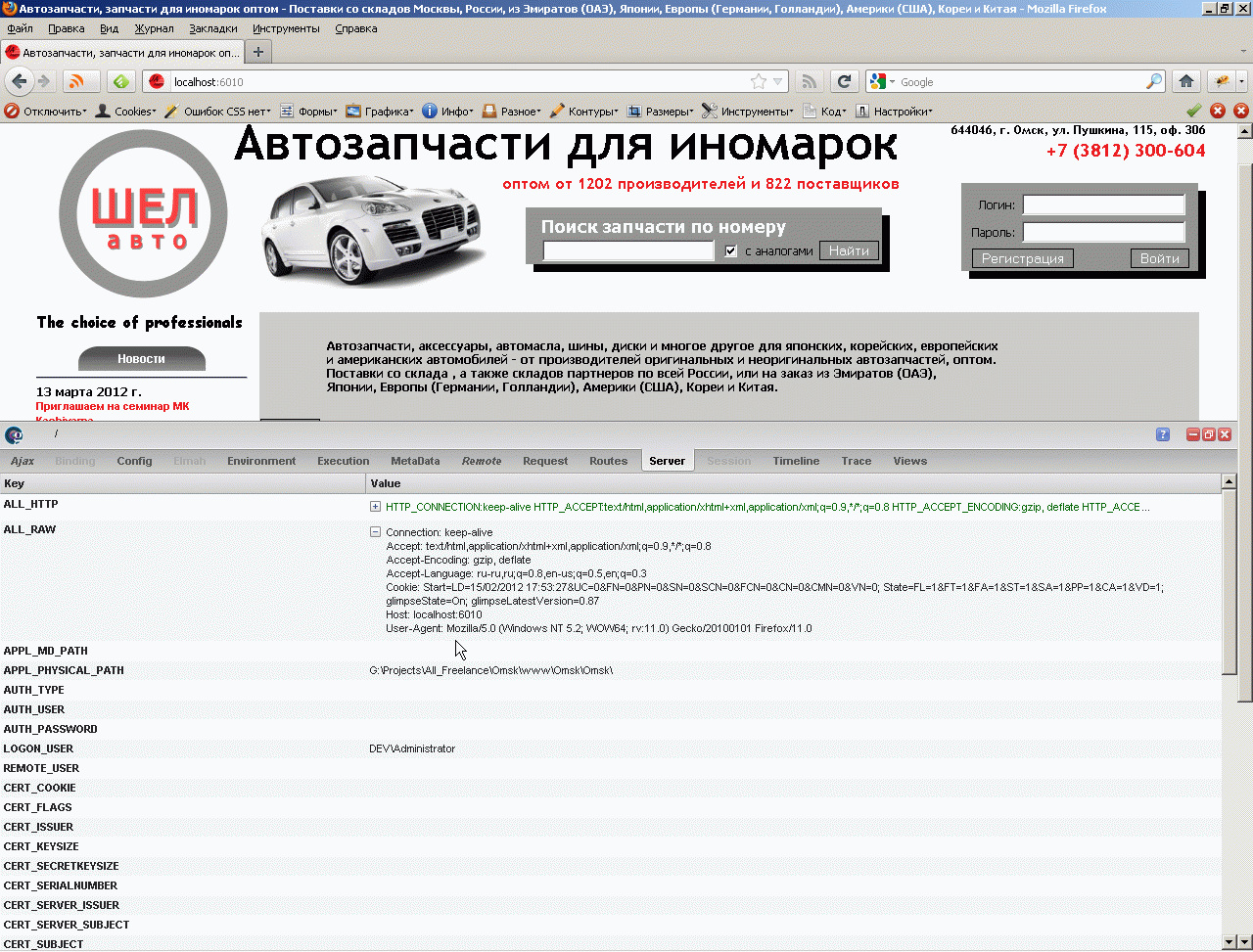Open the Журнал menu
The height and width of the screenshot is (952, 1253).
(x=154, y=28)
